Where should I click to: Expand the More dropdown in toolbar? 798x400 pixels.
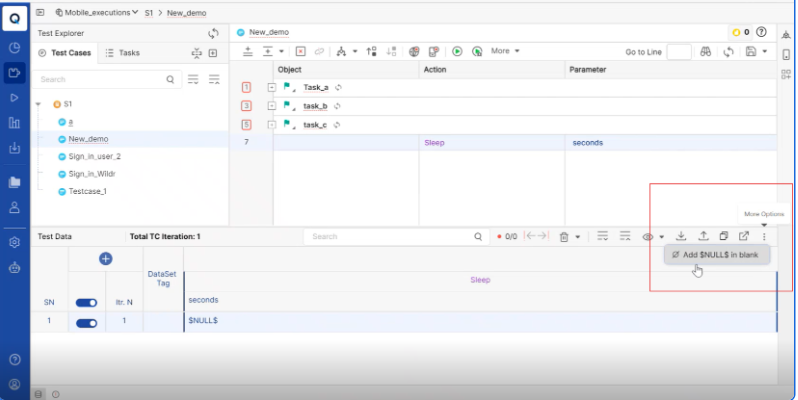pos(503,51)
